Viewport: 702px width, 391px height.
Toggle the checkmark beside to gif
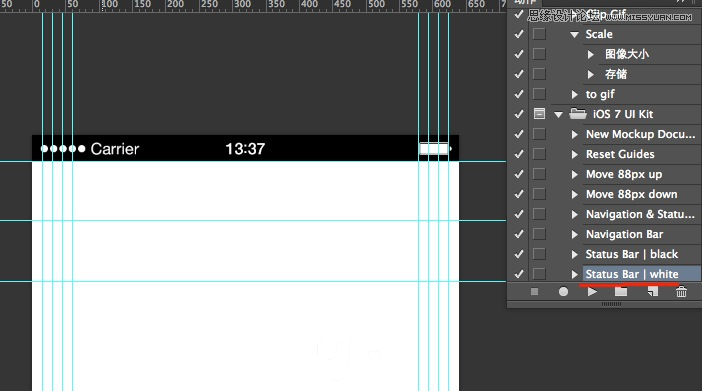[x=519, y=94]
